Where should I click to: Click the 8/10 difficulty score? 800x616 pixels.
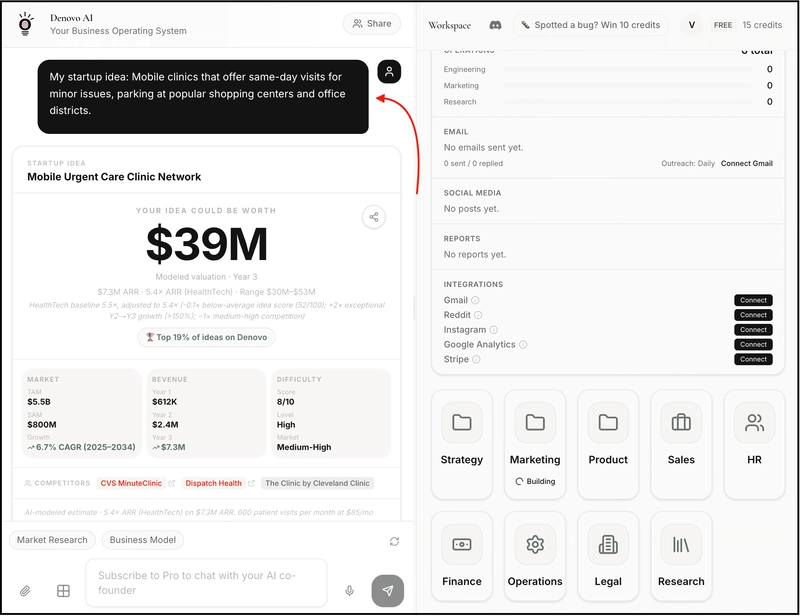pos(286,402)
